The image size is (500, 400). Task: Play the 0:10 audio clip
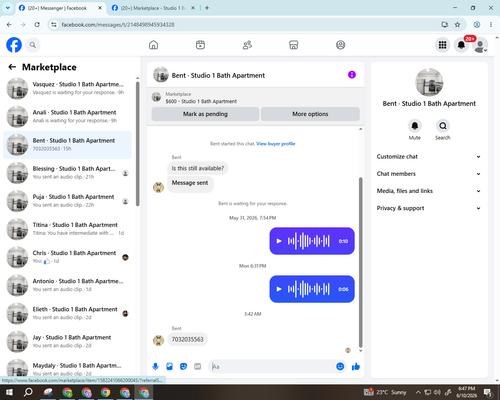[279, 241]
